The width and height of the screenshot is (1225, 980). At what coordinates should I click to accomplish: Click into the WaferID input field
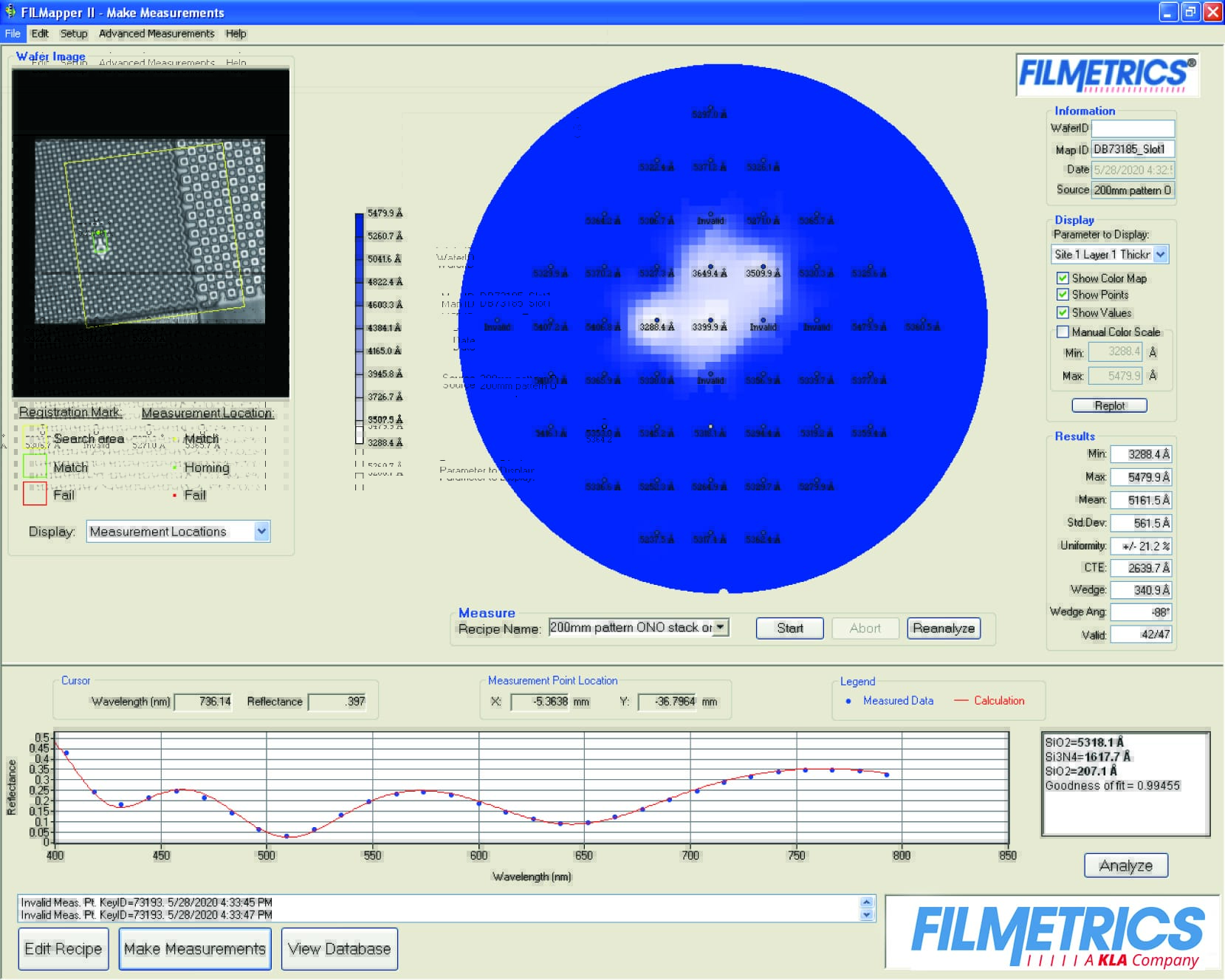click(x=1132, y=129)
